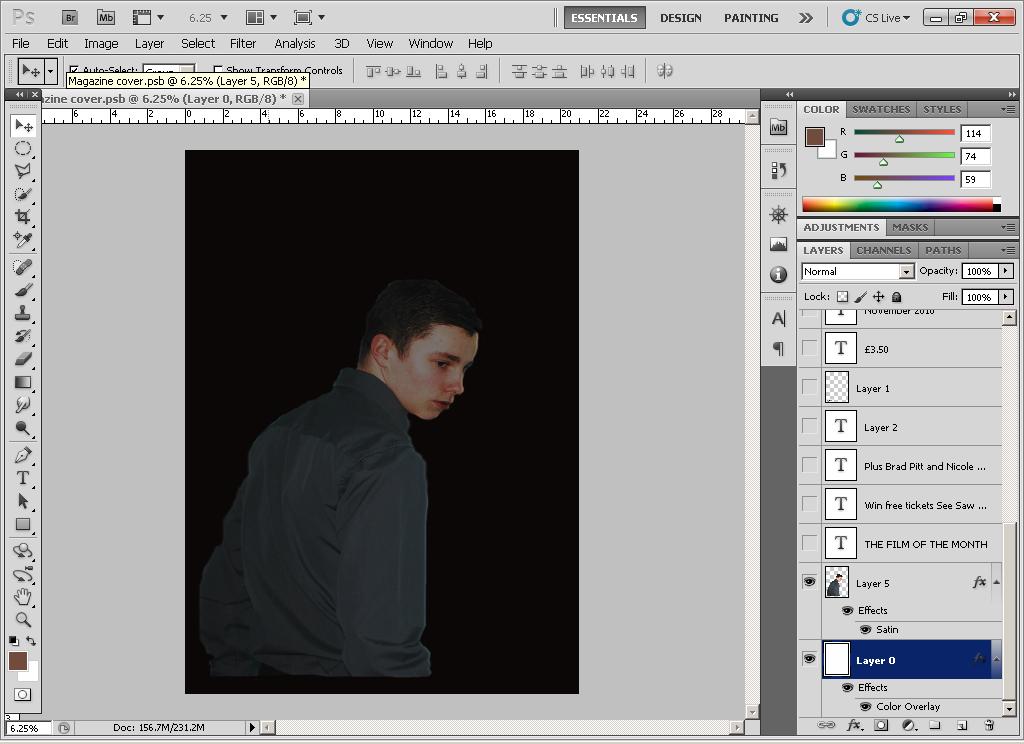
Task: Open the Layer menu
Action: point(149,44)
